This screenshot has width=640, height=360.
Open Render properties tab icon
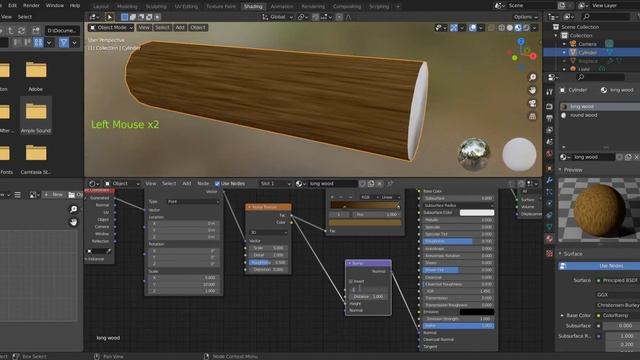pos(549,107)
